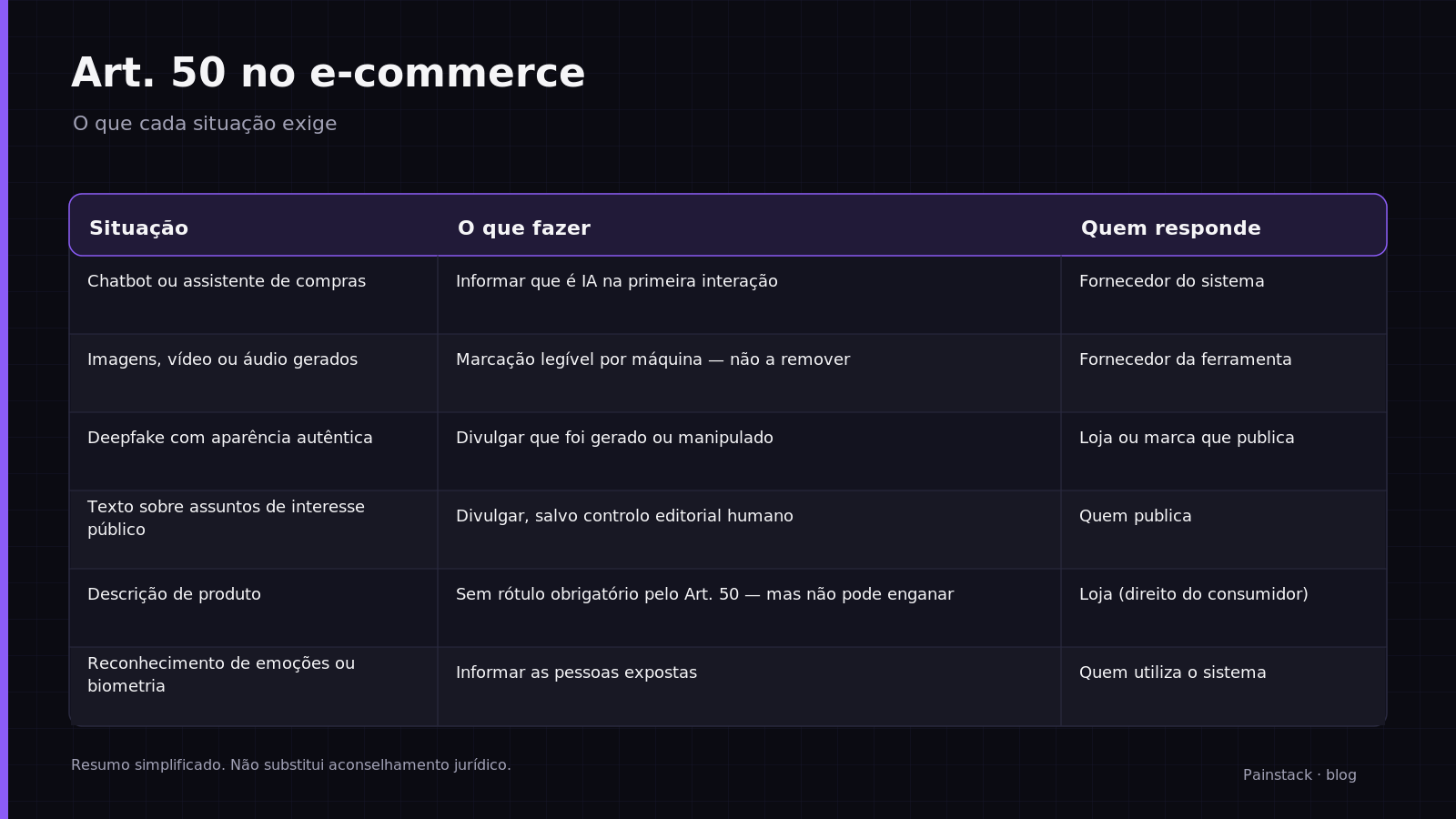The image size is (1456, 819).
Task: Select cell 'Loja (direito do consumidor)'
Action: [x=1224, y=608]
